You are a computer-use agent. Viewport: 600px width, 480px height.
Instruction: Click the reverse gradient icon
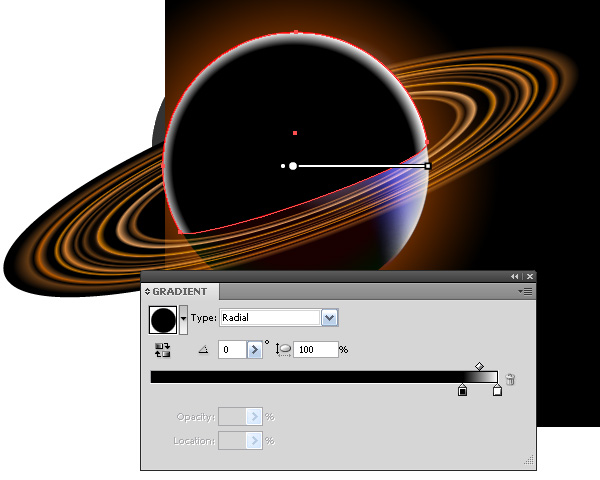coord(163,350)
